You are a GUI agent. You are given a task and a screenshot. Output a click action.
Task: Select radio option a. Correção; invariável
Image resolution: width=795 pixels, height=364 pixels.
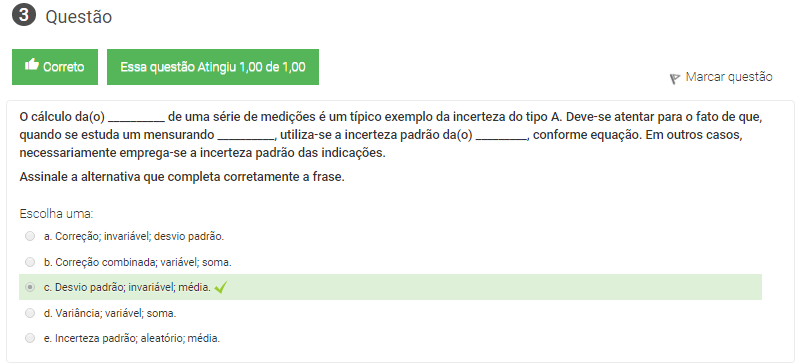[30, 236]
